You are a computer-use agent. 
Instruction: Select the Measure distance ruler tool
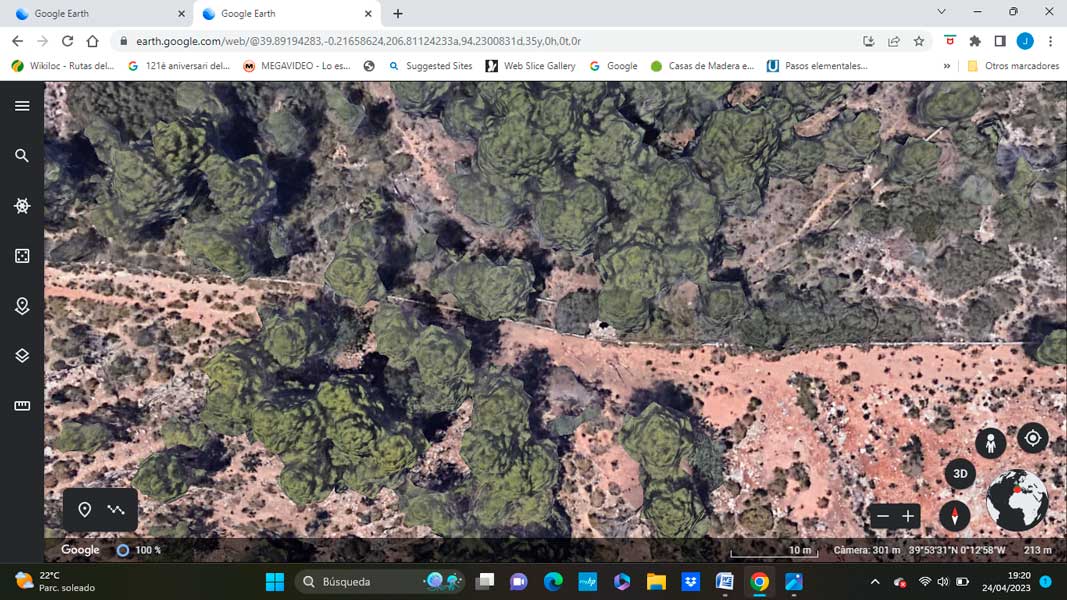pos(22,406)
